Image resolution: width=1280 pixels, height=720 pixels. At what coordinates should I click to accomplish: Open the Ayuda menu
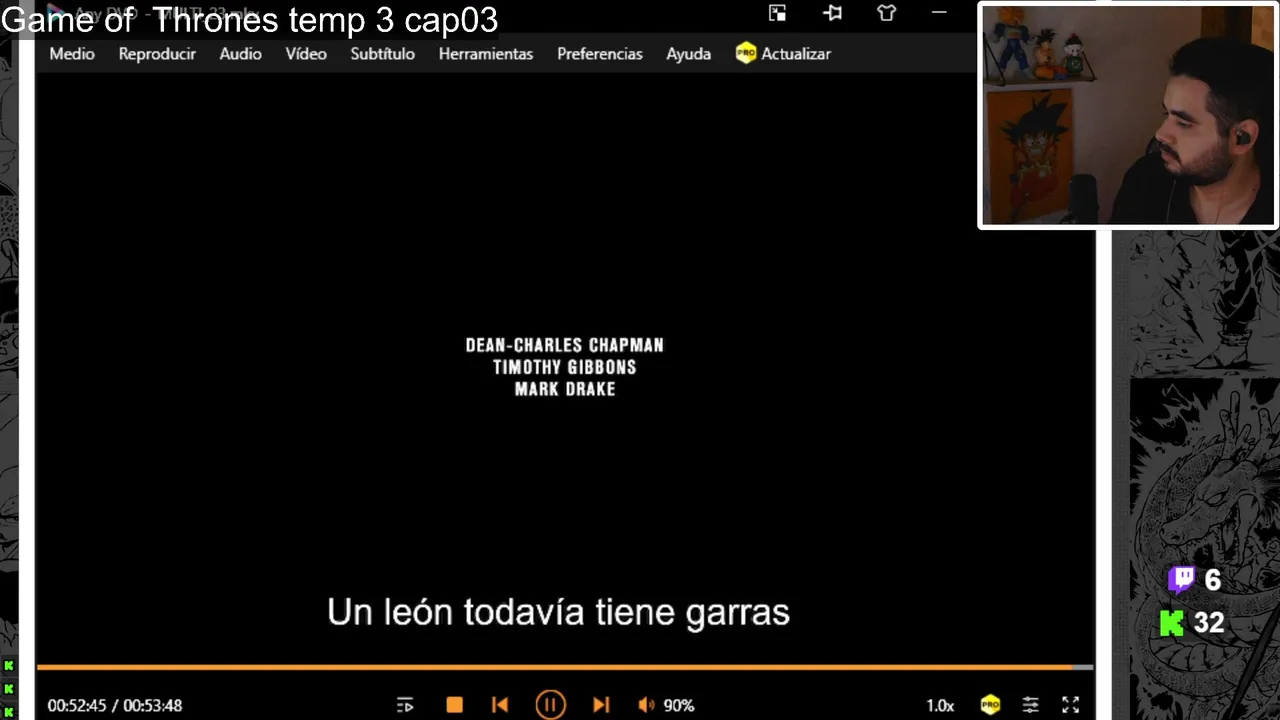689,54
